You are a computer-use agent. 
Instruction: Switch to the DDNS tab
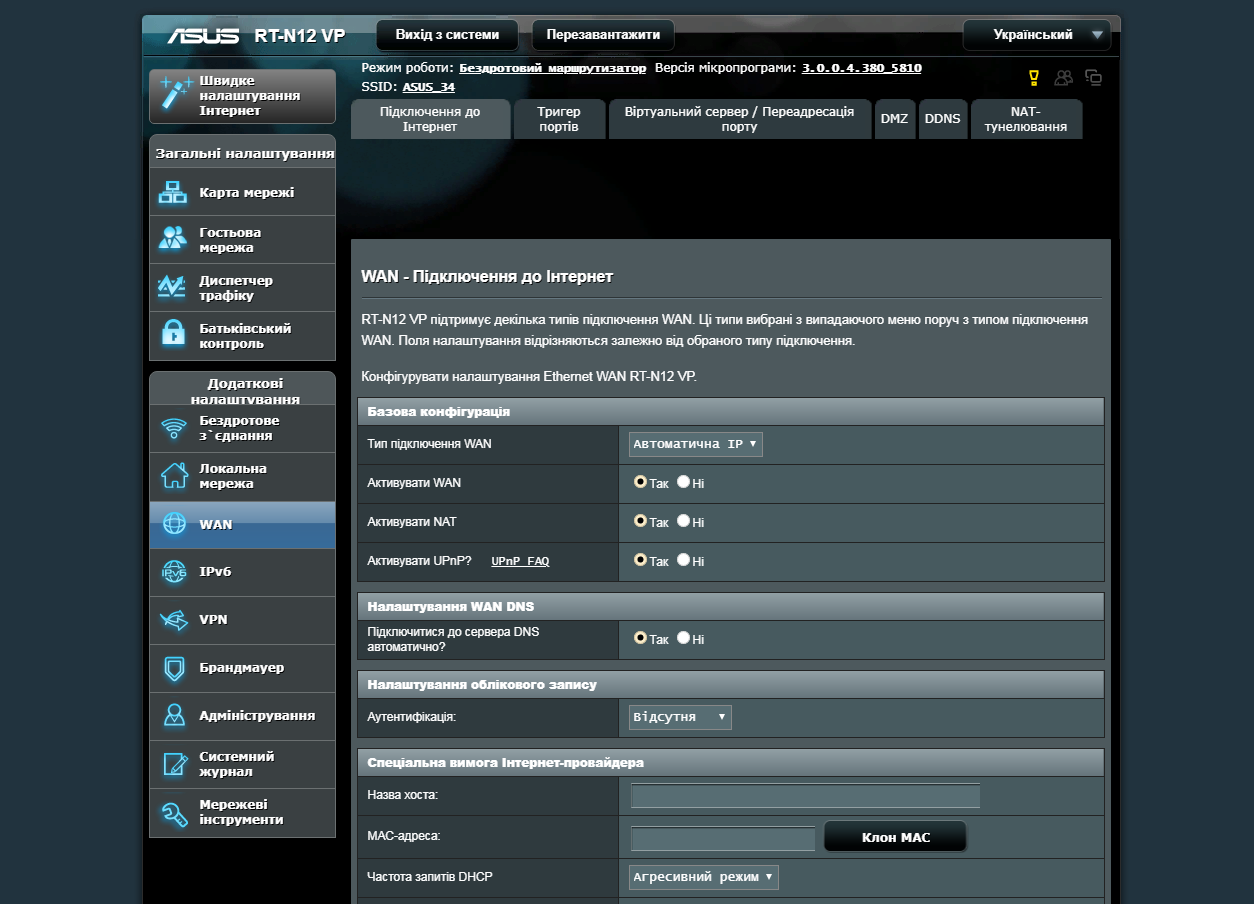[x=943, y=119]
